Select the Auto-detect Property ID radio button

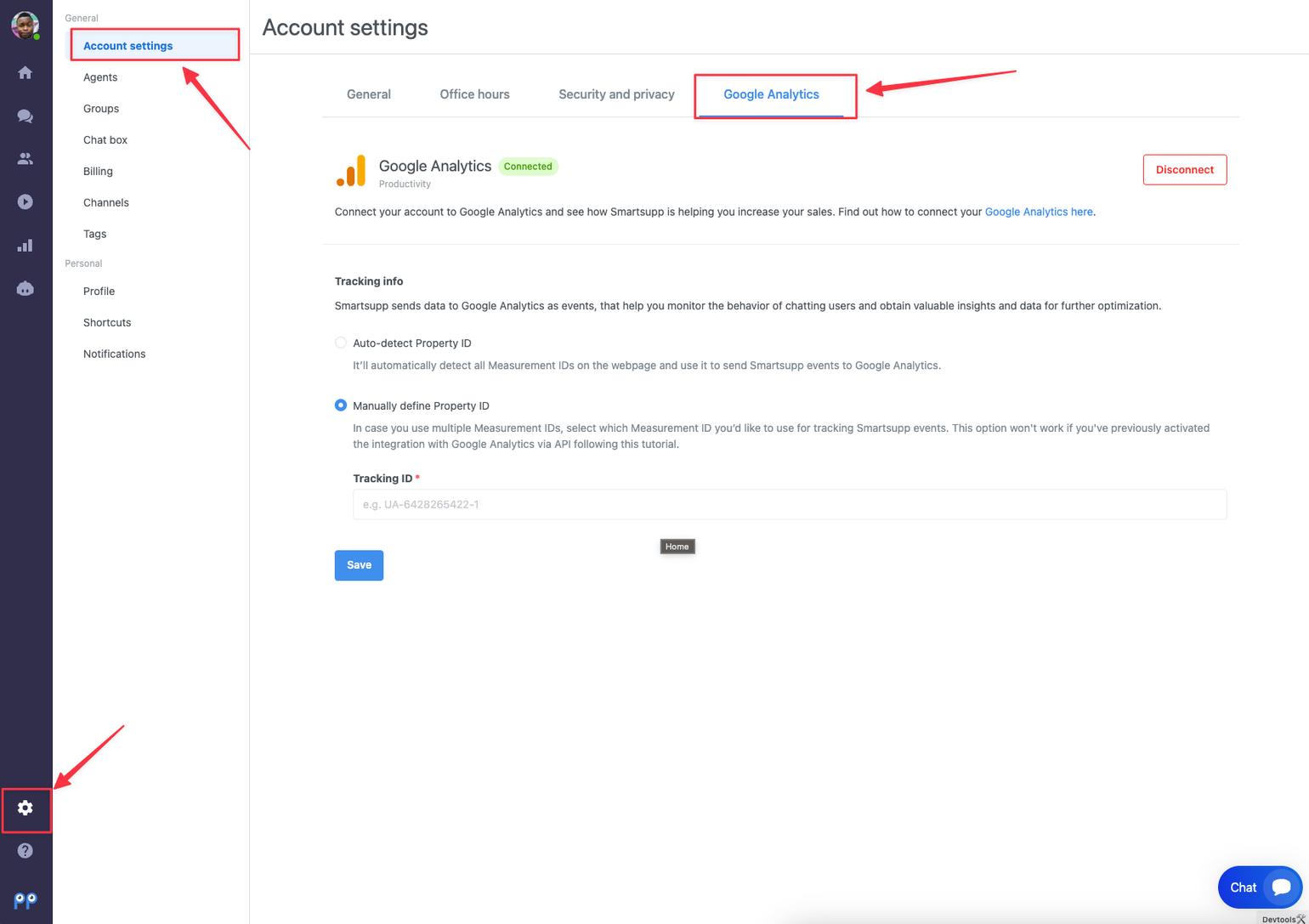[x=341, y=343]
